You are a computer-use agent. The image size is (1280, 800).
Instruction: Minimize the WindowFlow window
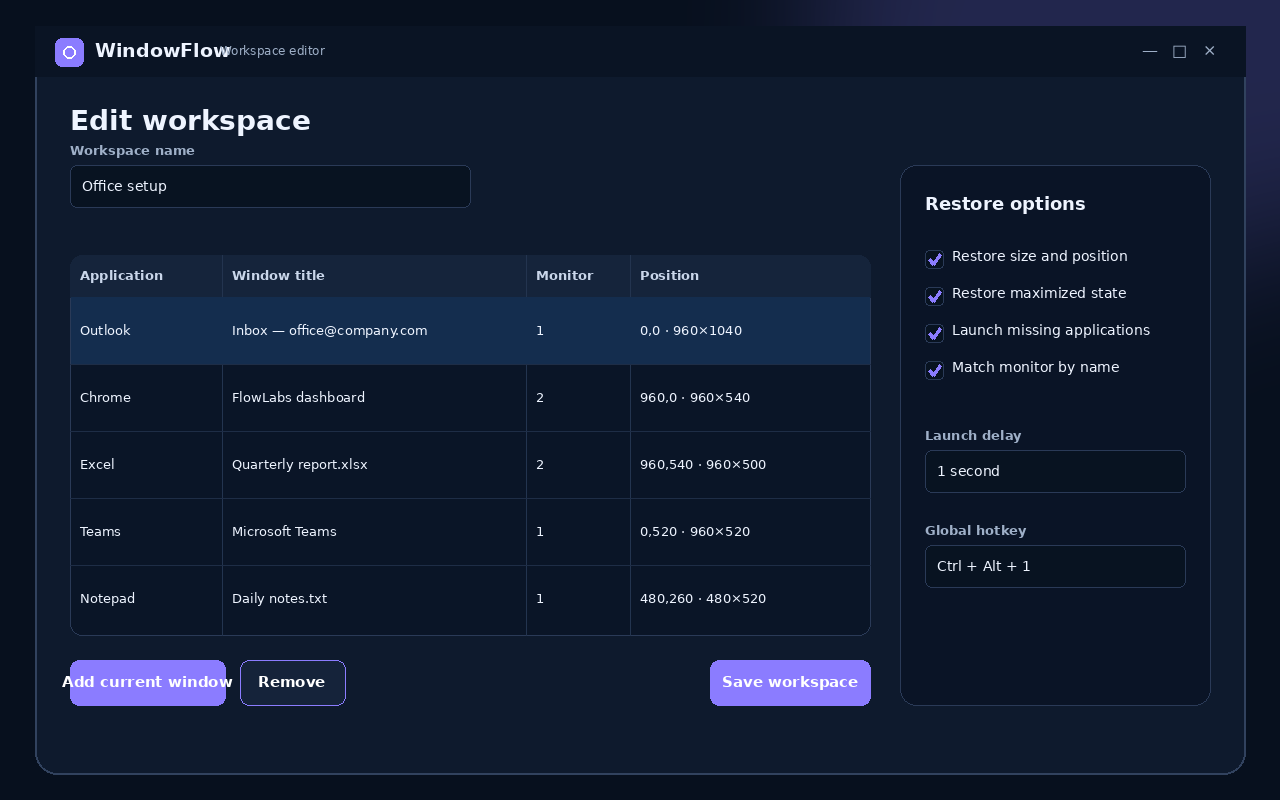tap(1150, 51)
